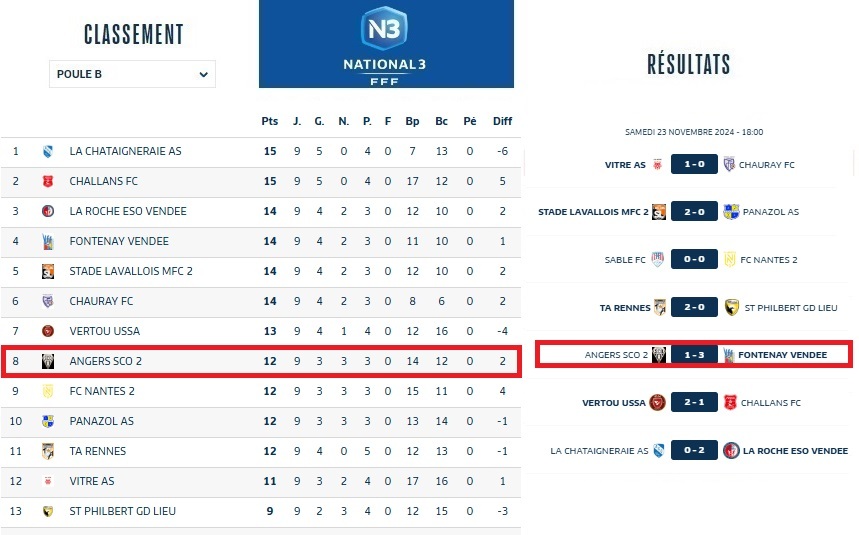The width and height of the screenshot is (859, 535).
Task: Open the Vitre AS 1-0 score box
Action: 694,164
